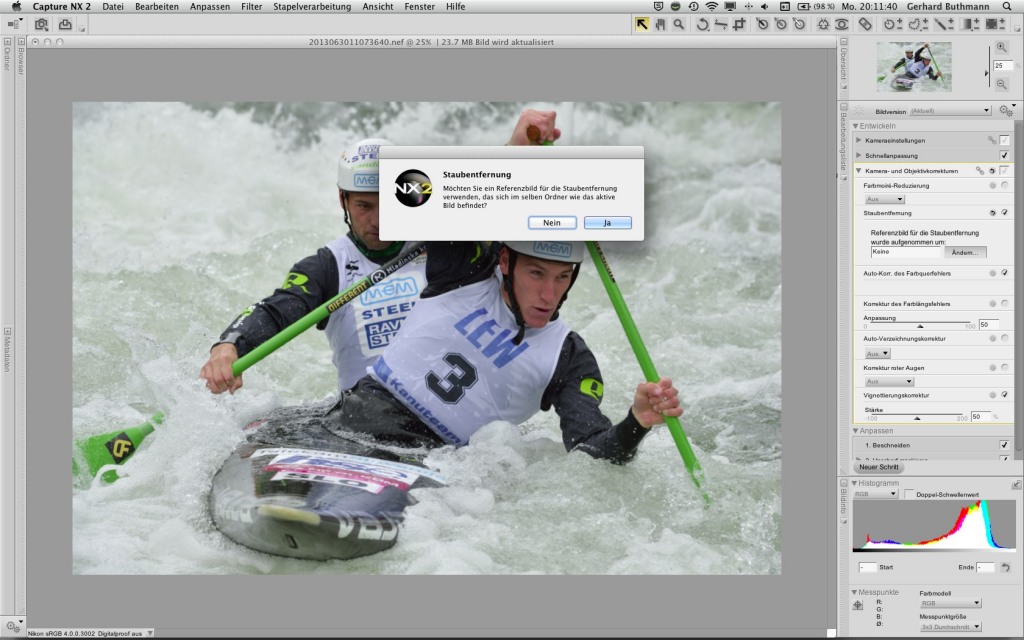Enable the Farbmoiré-Reduzierung checkbox
Screen dimensions: 1024x640
coord(1004,185)
